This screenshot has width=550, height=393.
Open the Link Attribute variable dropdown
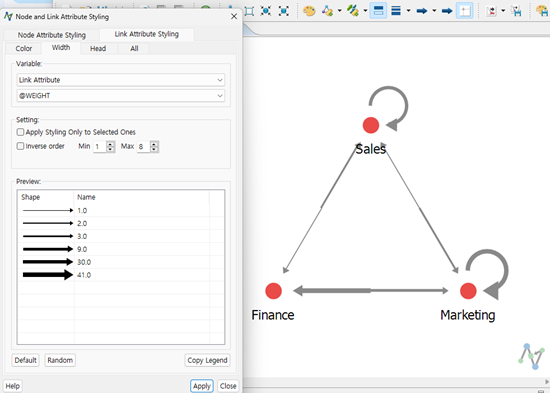pos(121,80)
